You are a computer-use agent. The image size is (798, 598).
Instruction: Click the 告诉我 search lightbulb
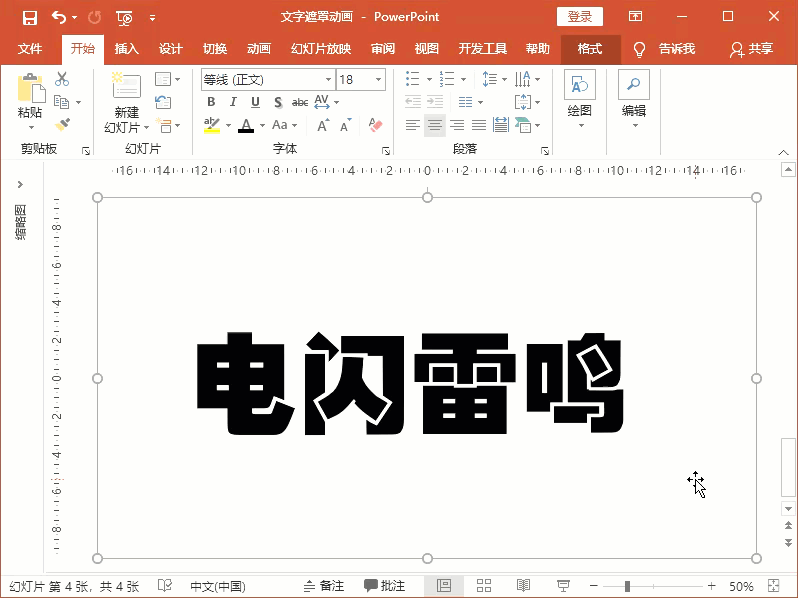[x=639, y=49]
